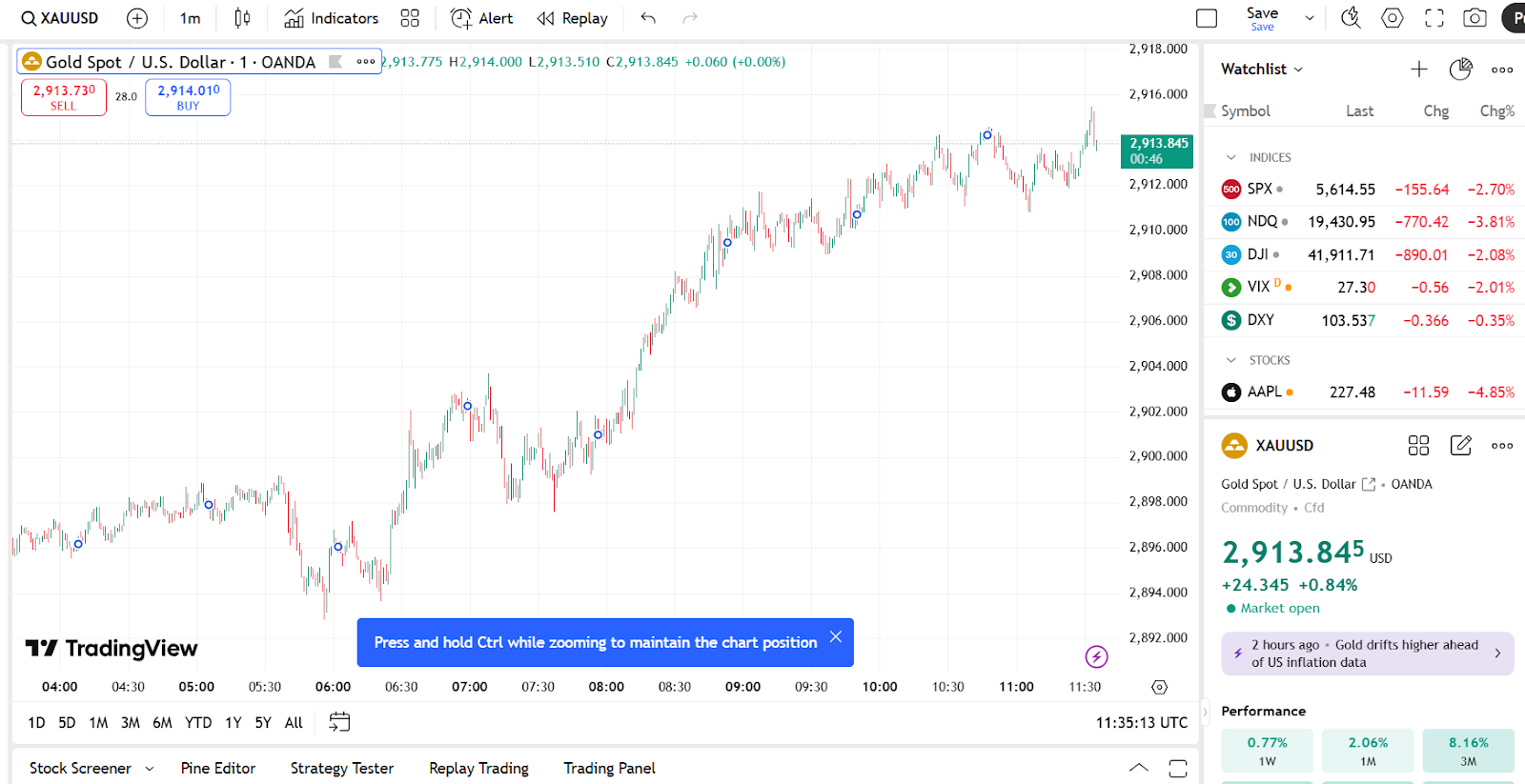
Task: Open the Trading Panel tab
Action: [609, 768]
